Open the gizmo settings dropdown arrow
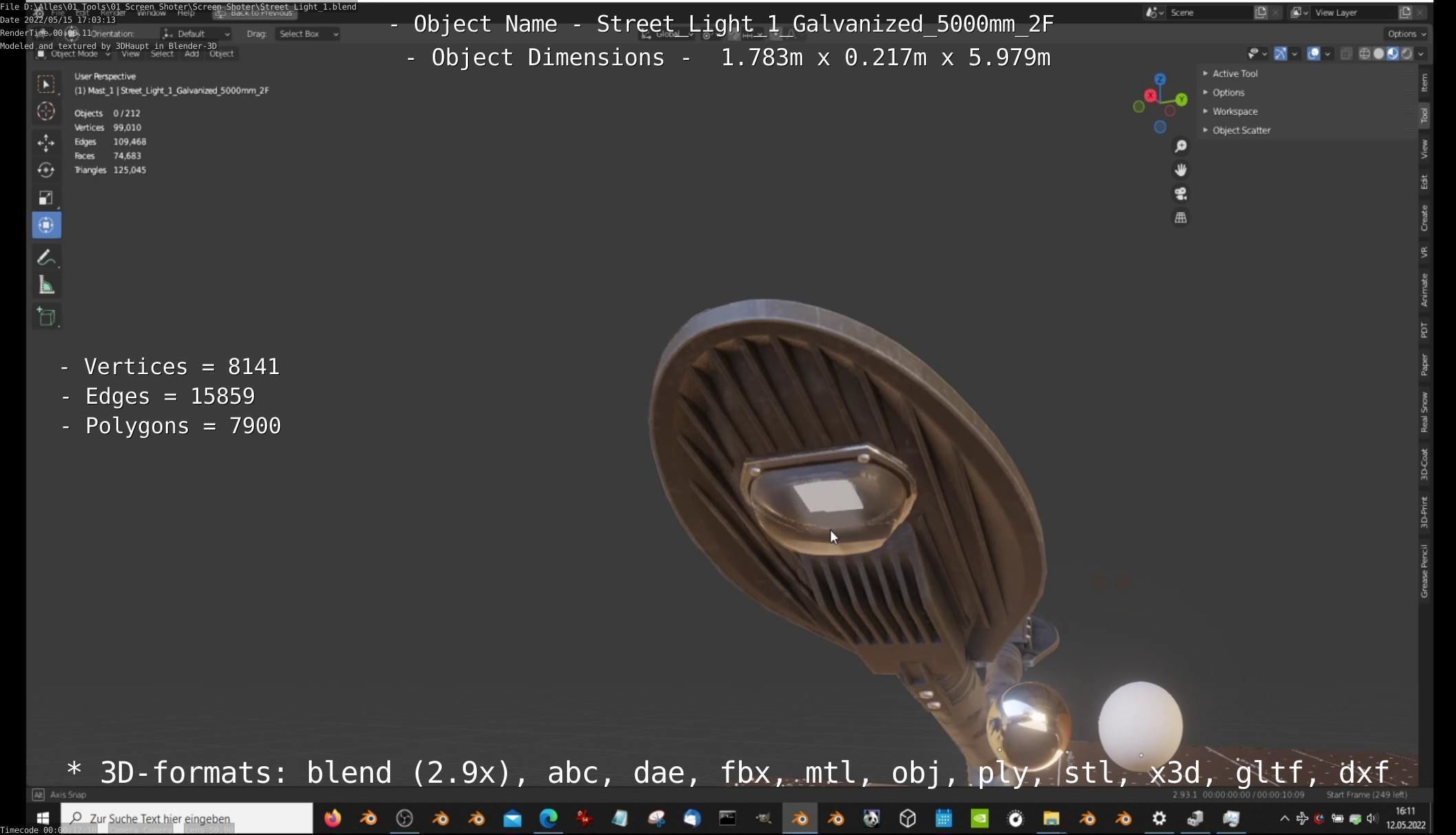Screen dimensions: 1456x835 click(1294, 54)
